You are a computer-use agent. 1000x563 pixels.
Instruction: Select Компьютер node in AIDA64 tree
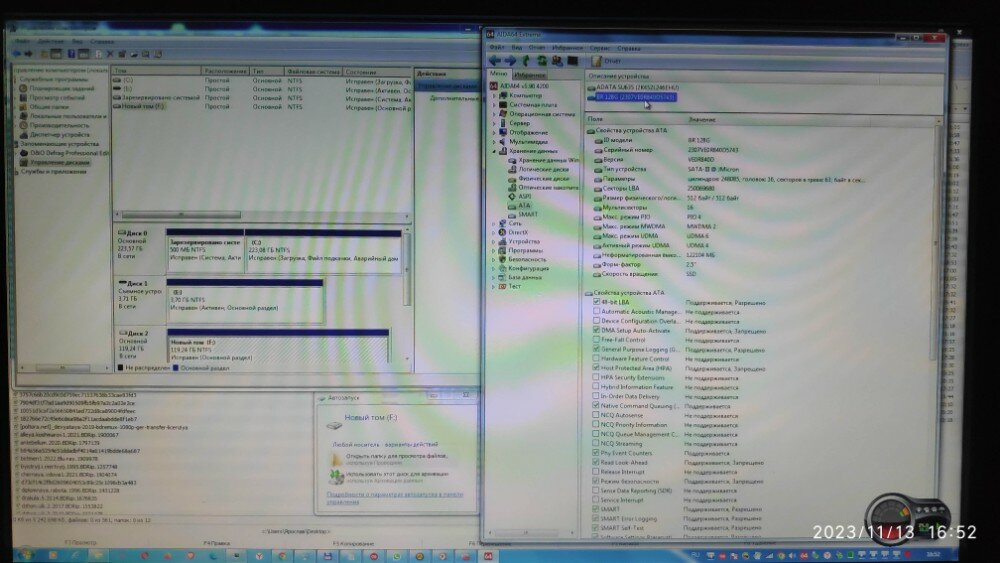click(x=526, y=95)
